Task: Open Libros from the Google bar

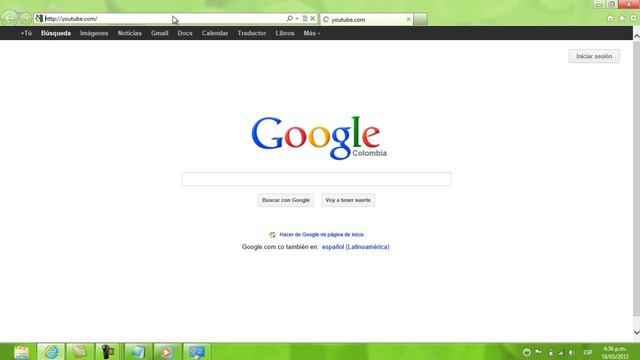Action: (285, 33)
